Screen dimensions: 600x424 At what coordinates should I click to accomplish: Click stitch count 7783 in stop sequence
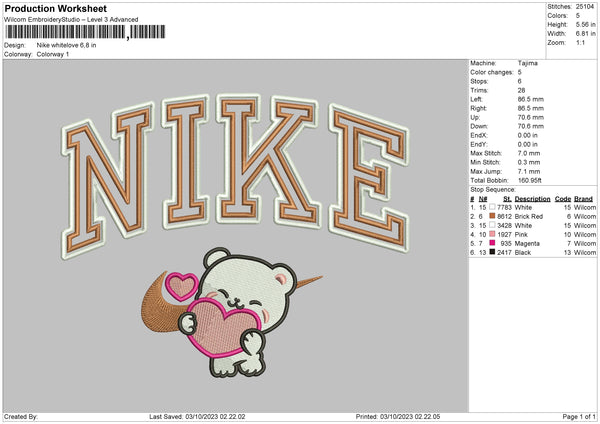tap(504, 207)
